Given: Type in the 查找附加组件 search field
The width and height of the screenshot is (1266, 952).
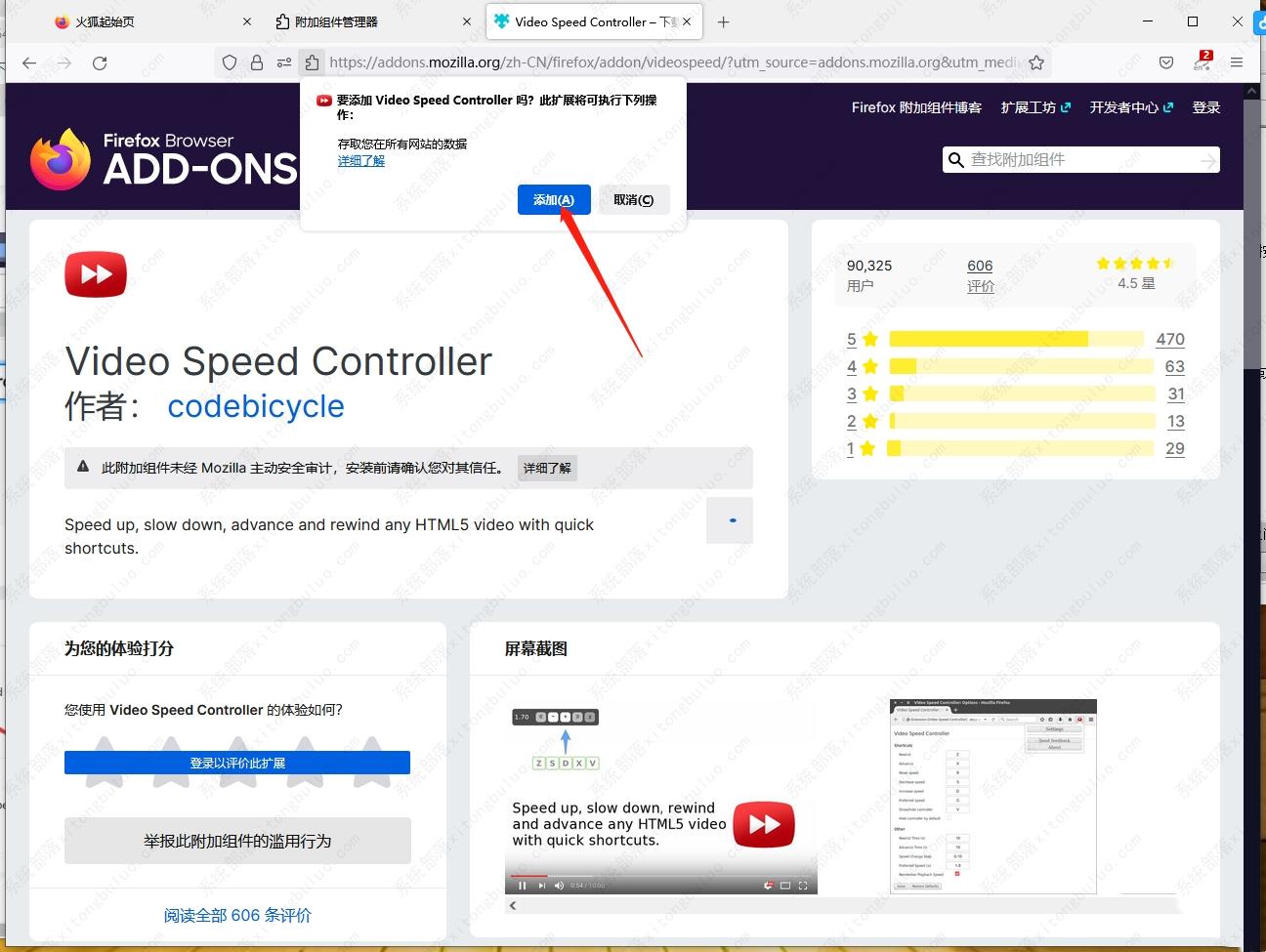Looking at the screenshot, I should (x=1079, y=160).
